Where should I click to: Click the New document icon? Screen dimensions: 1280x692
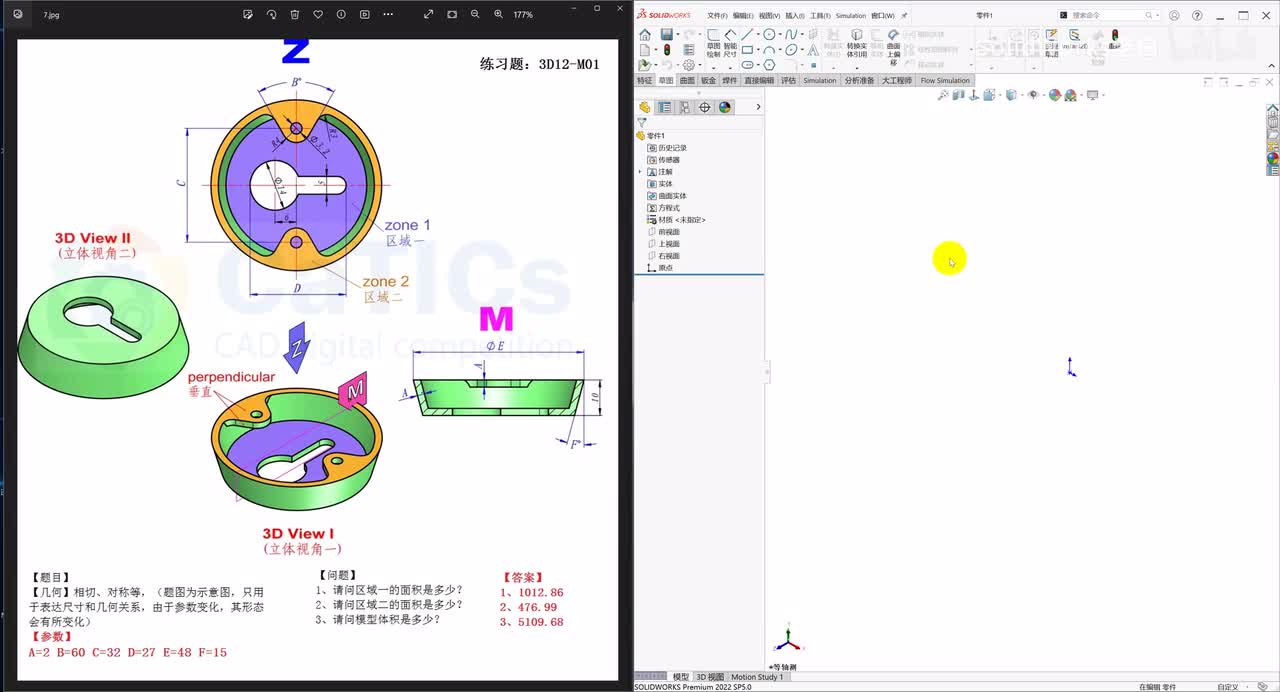[645, 50]
